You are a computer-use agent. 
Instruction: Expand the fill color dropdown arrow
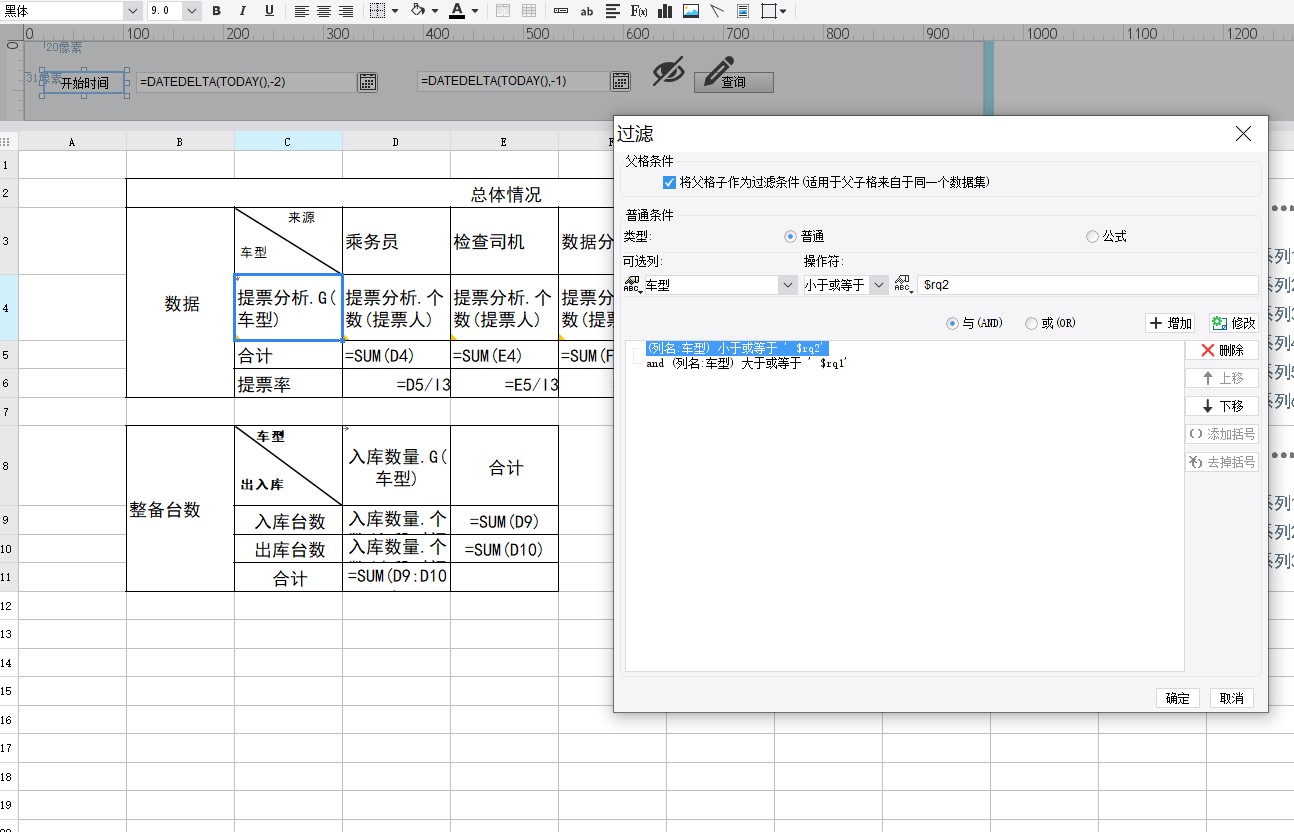pyautogui.click(x=436, y=11)
